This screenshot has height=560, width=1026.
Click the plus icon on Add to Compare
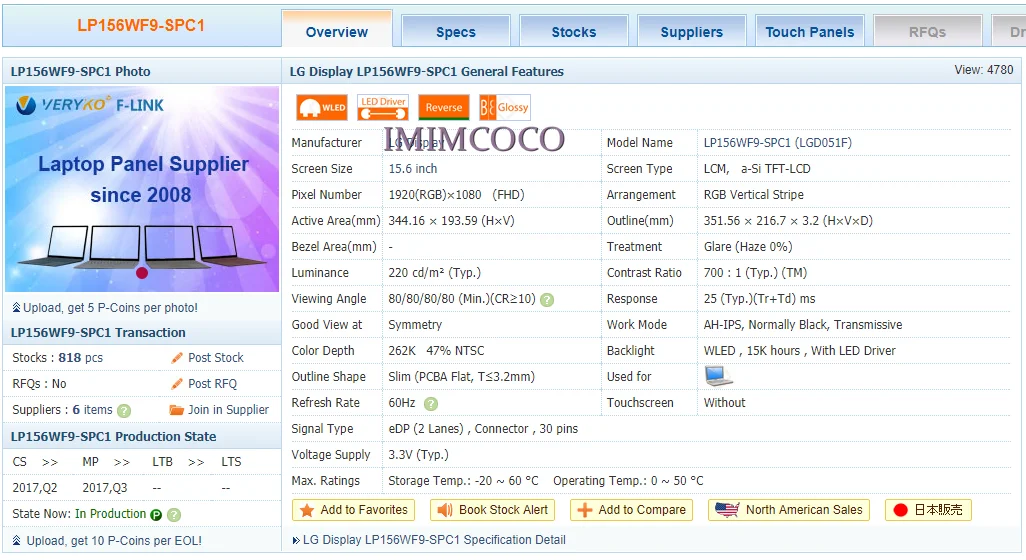click(x=585, y=510)
